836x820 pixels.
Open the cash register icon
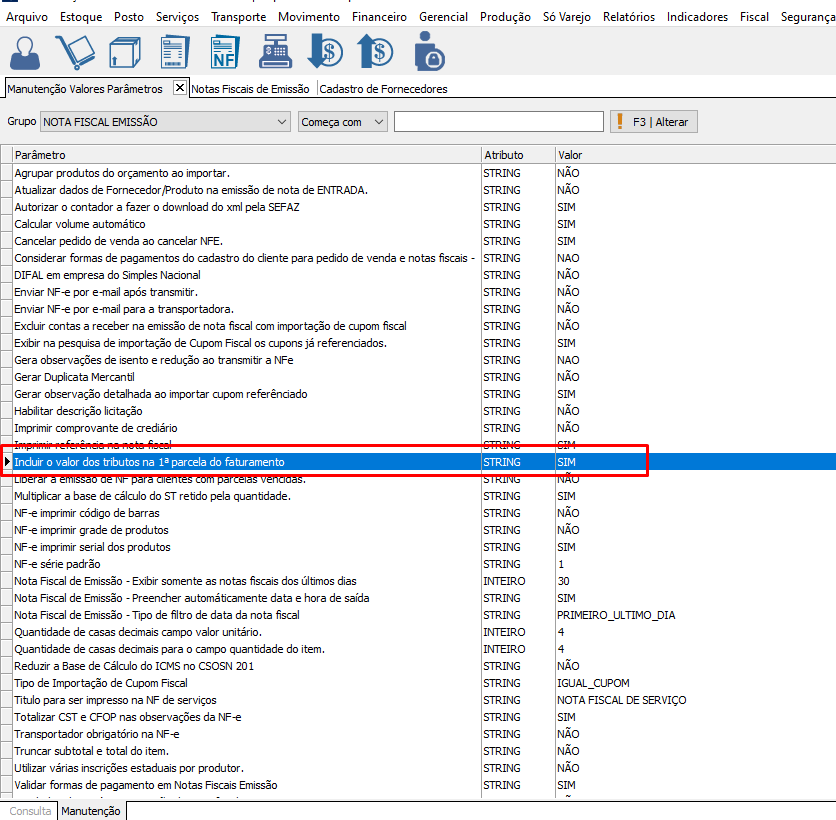(275, 51)
